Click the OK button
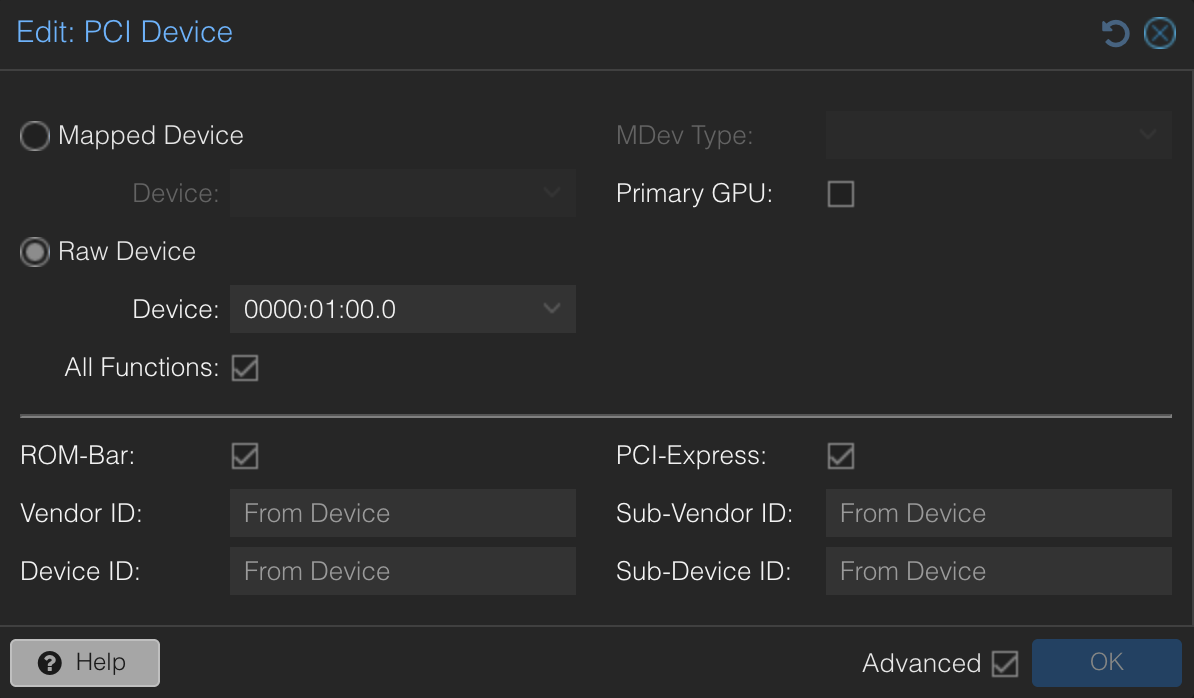Viewport: 1194px width, 698px height. pyautogui.click(x=1106, y=662)
